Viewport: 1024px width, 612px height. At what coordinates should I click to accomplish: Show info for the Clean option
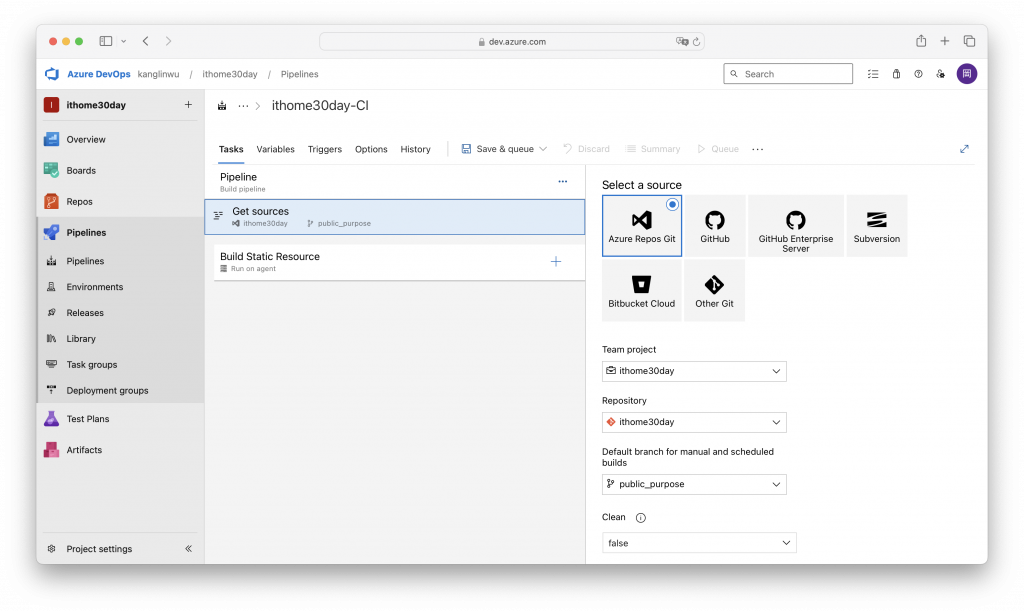tap(641, 518)
